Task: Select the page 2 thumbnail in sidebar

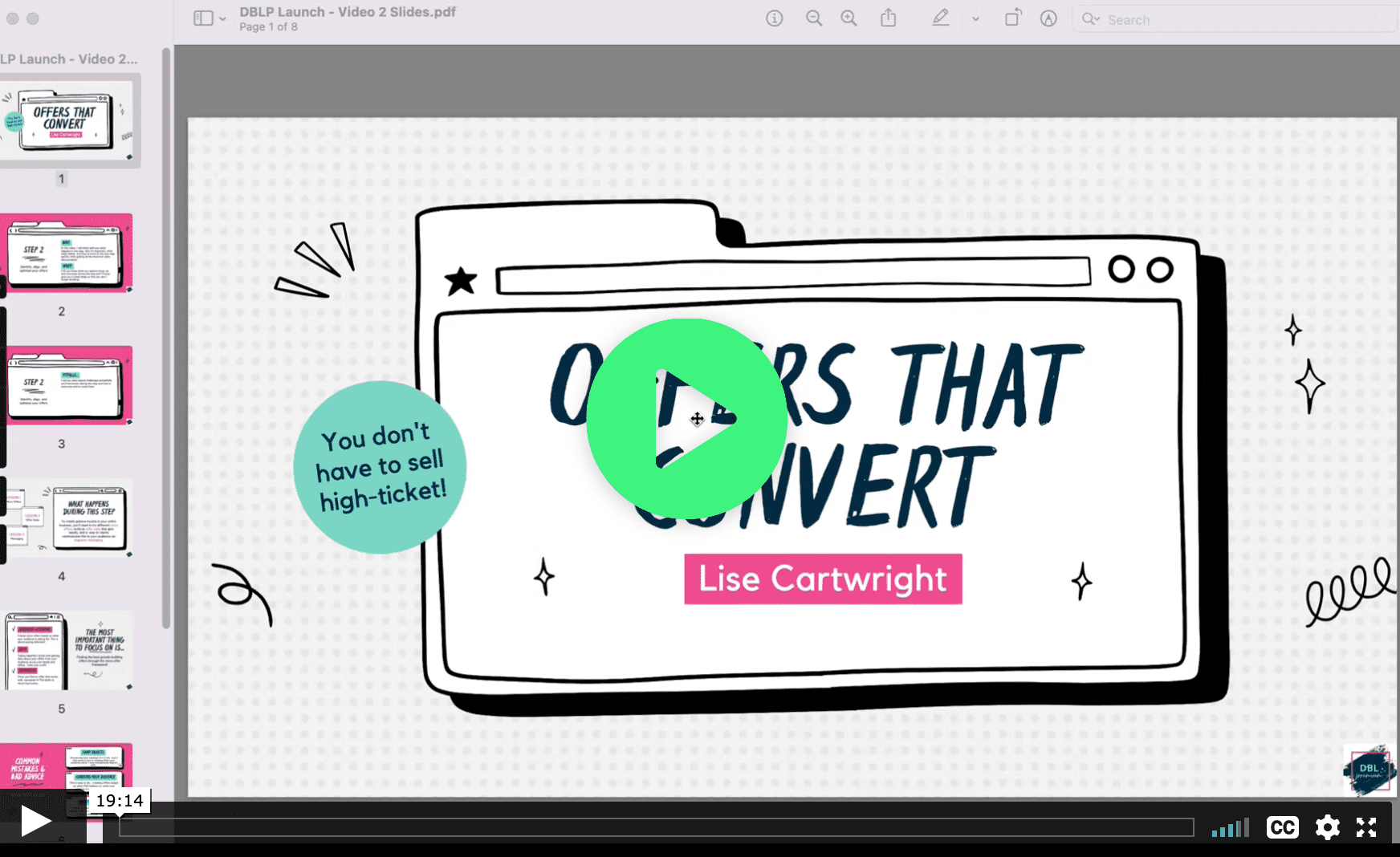Action: tap(68, 254)
